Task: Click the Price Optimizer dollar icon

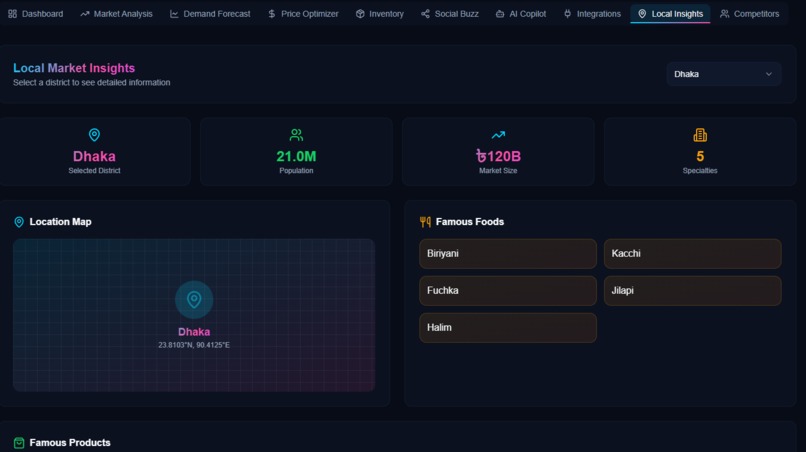Action: (271, 14)
